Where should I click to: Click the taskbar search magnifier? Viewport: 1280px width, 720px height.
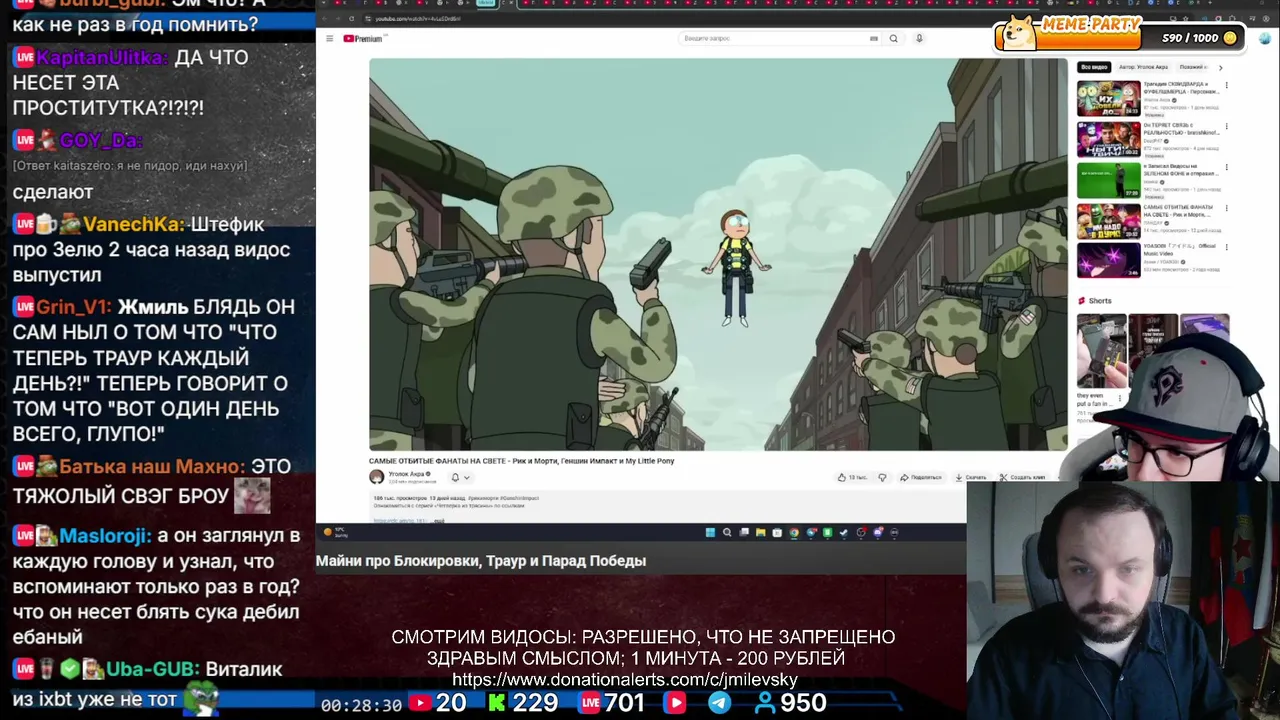click(x=727, y=532)
